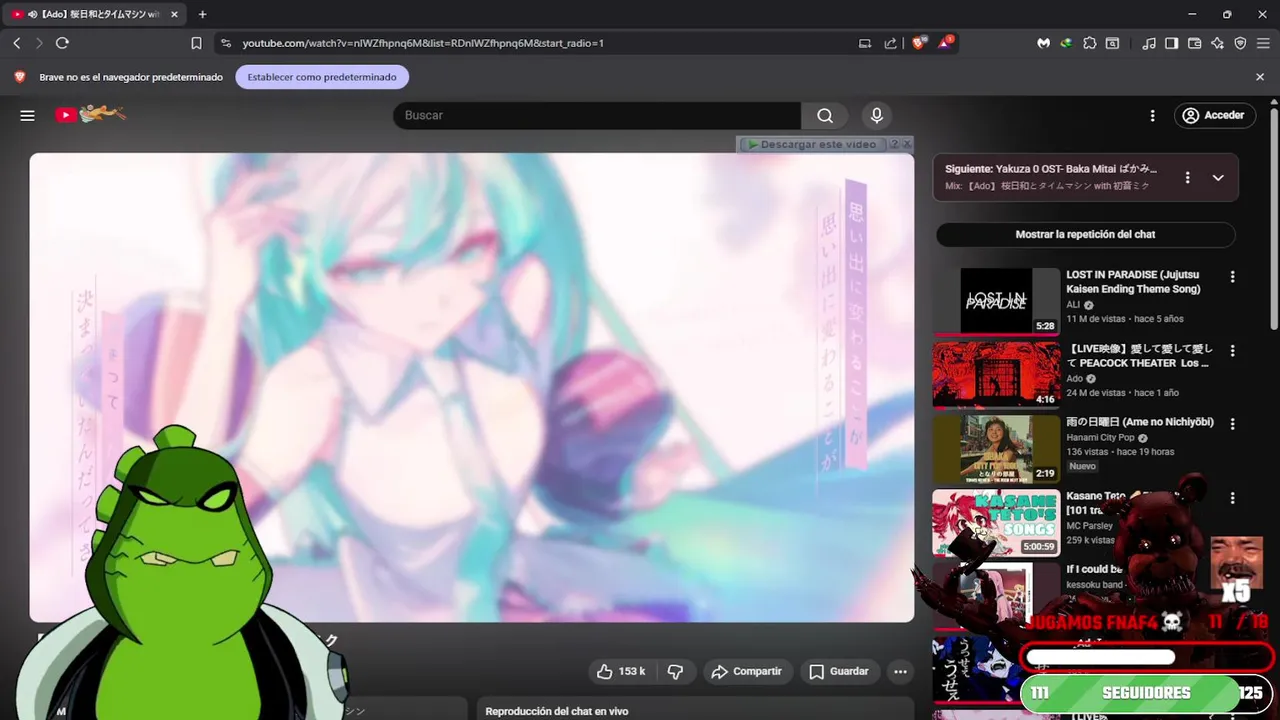
Task: Click the tab search window icon in toolbar
Action: pyautogui.click(x=1112, y=43)
